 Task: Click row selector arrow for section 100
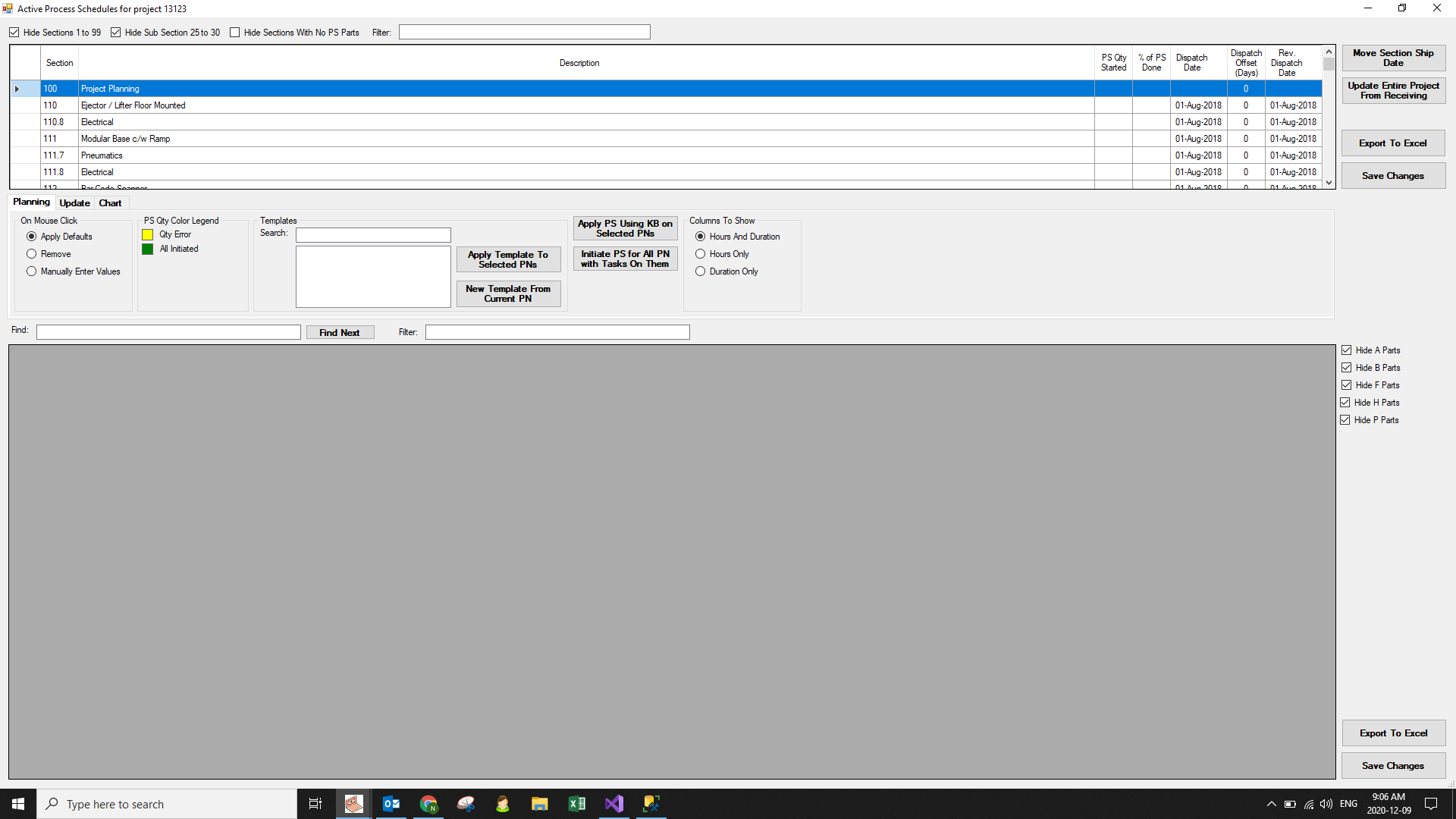pos(17,89)
